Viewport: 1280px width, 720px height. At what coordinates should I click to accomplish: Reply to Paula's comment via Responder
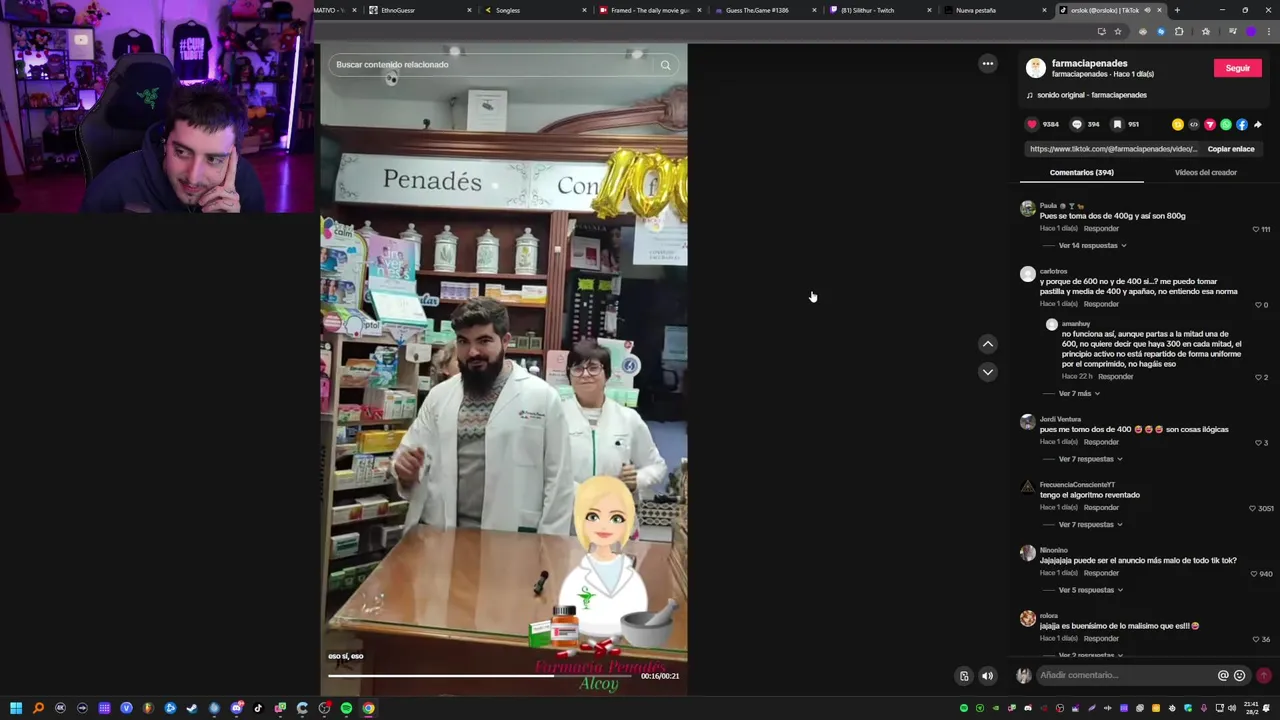[1101, 229]
